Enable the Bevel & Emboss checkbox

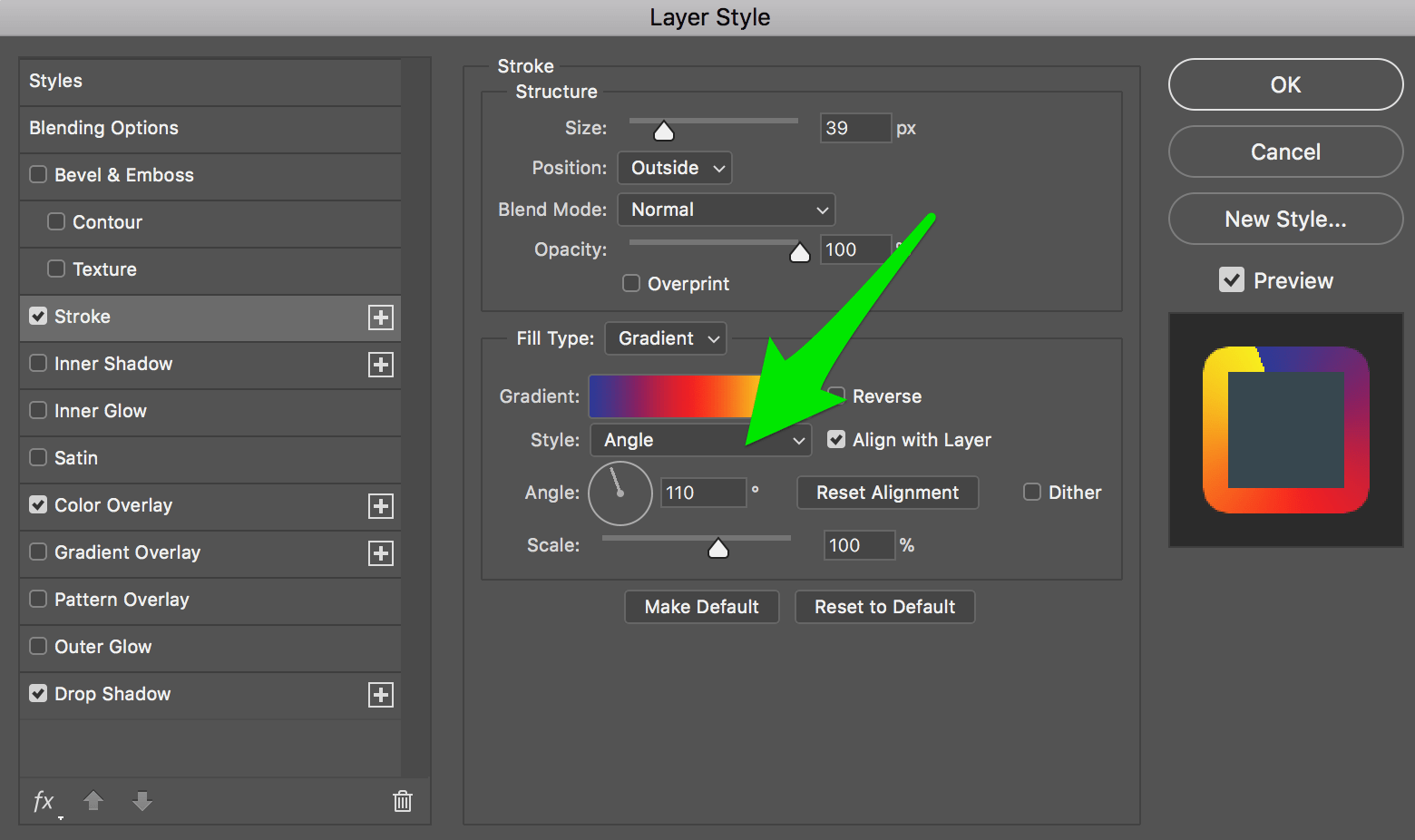pos(38,174)
